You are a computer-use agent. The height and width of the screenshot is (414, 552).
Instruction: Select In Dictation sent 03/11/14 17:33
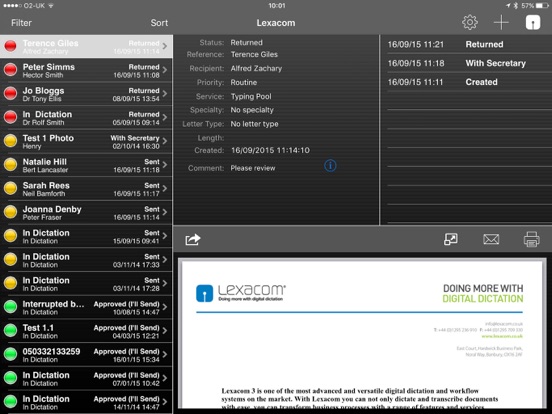point(86,260)
